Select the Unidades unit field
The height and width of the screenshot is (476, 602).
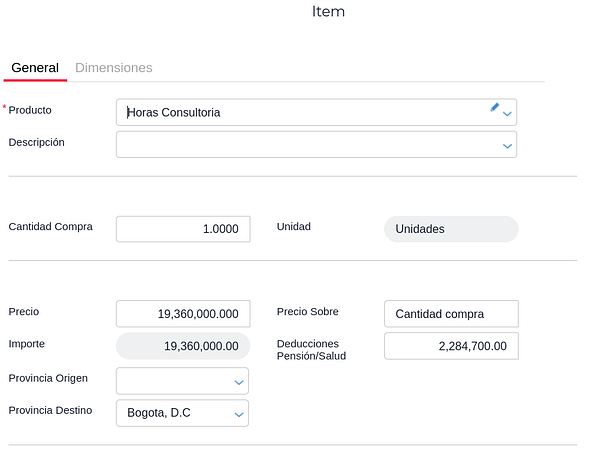click(451, 229)
